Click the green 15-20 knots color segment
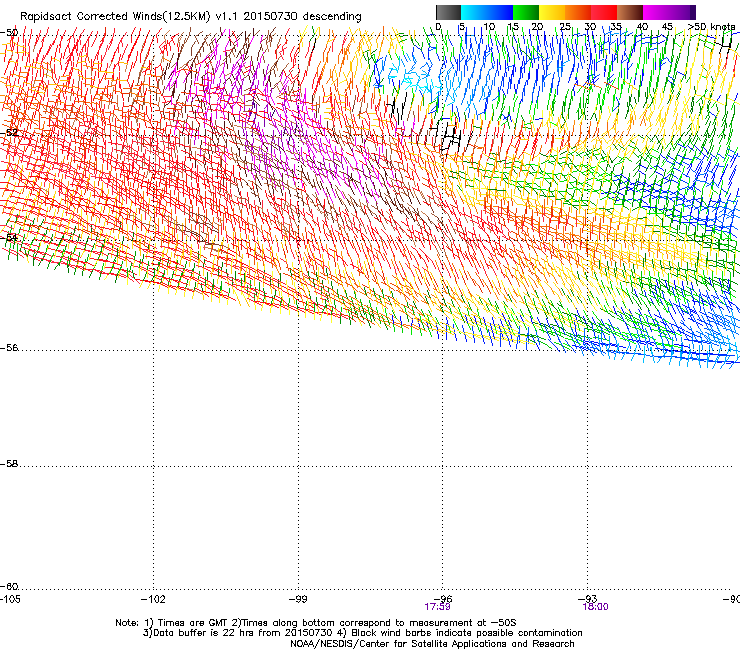The width and height of the screenshot is (740, 650). pos(526,12)
